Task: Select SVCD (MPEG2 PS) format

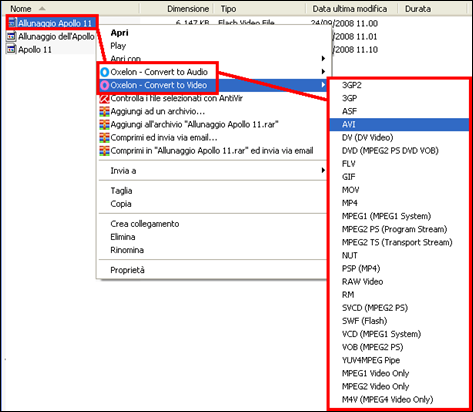Action: pyautogui.click(x=375, y=308)
